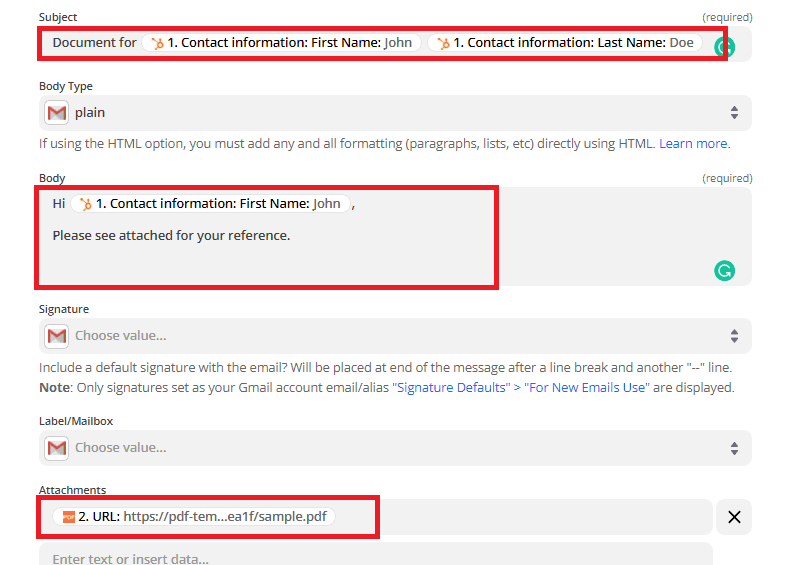Click the Signature Defaults link text

[x=450, y=387]
